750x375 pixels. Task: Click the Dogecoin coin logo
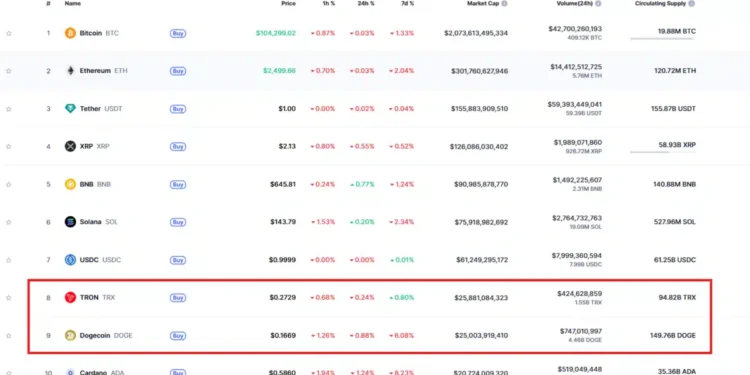(x=70, y=335)
